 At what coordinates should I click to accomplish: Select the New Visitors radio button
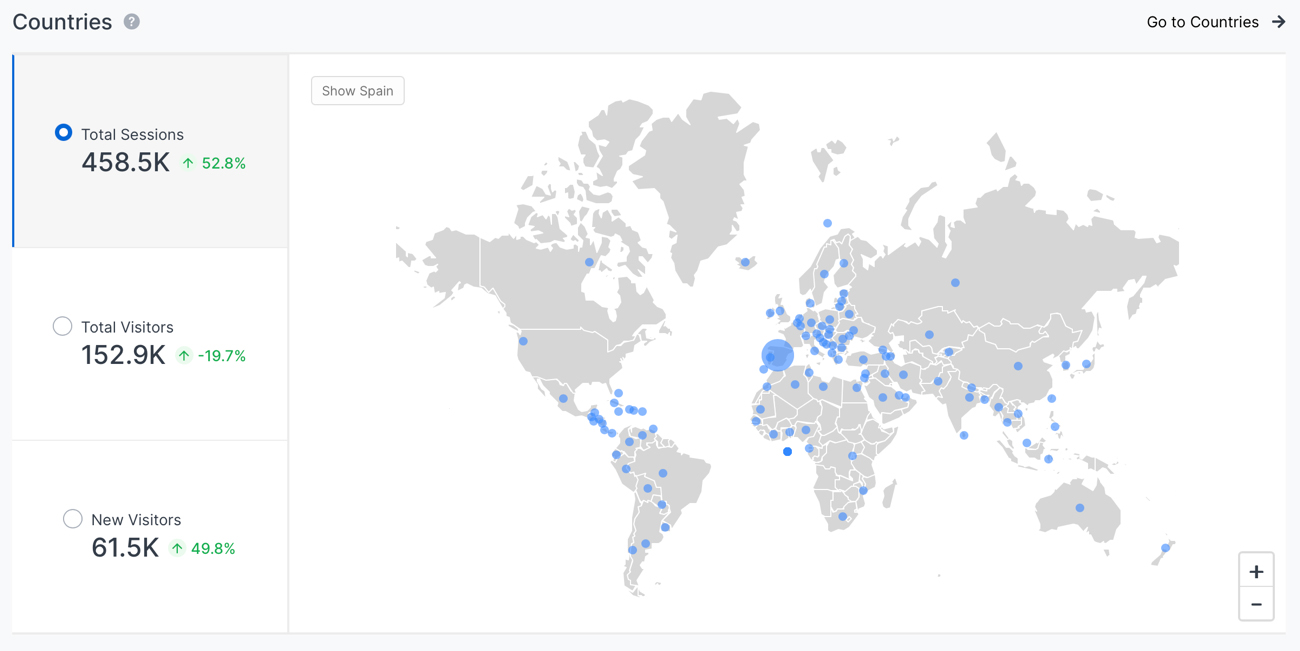pos(72,519)
